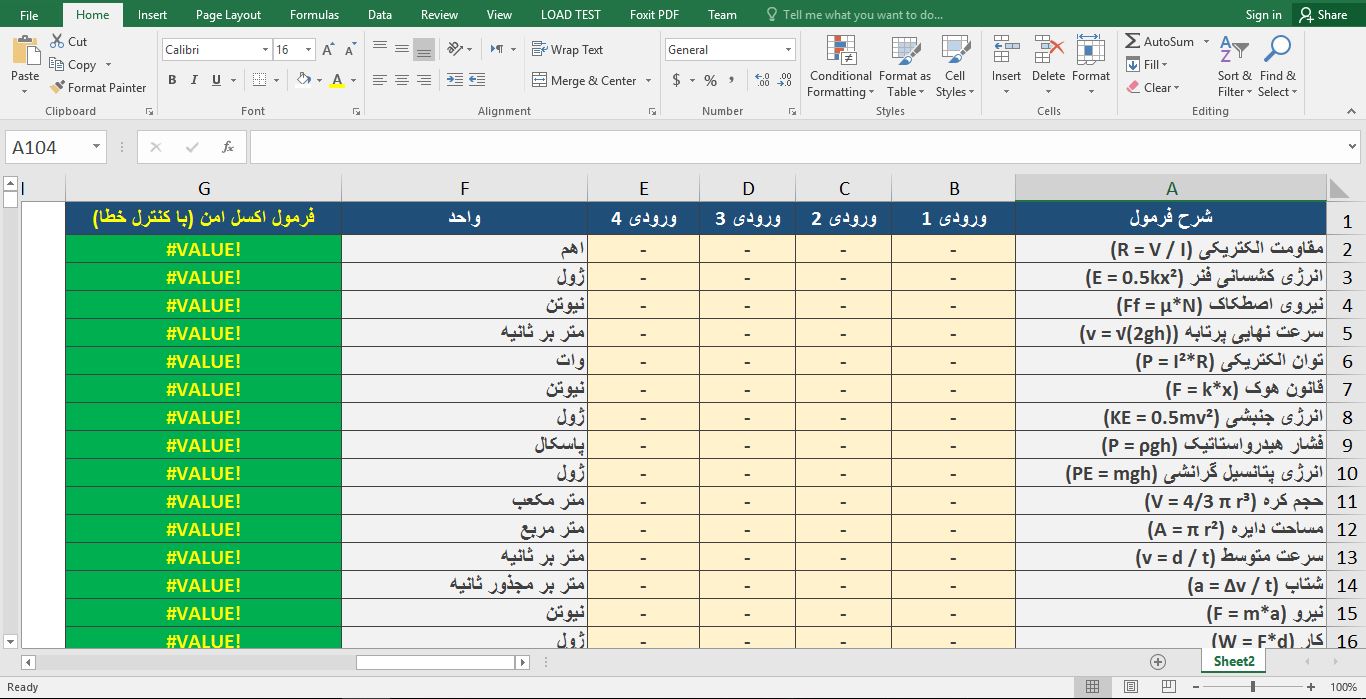
Task: Apply cell borders icon
Action: [x=259, y=80]
